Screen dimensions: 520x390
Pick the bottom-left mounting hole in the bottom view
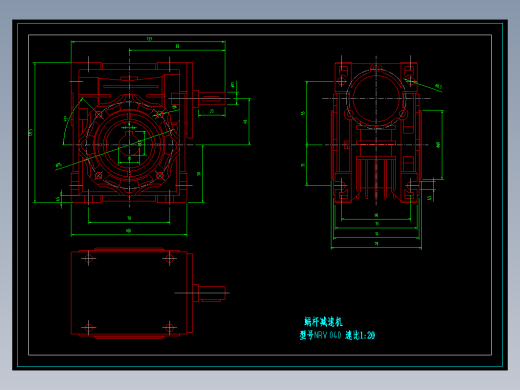(88, 328)
